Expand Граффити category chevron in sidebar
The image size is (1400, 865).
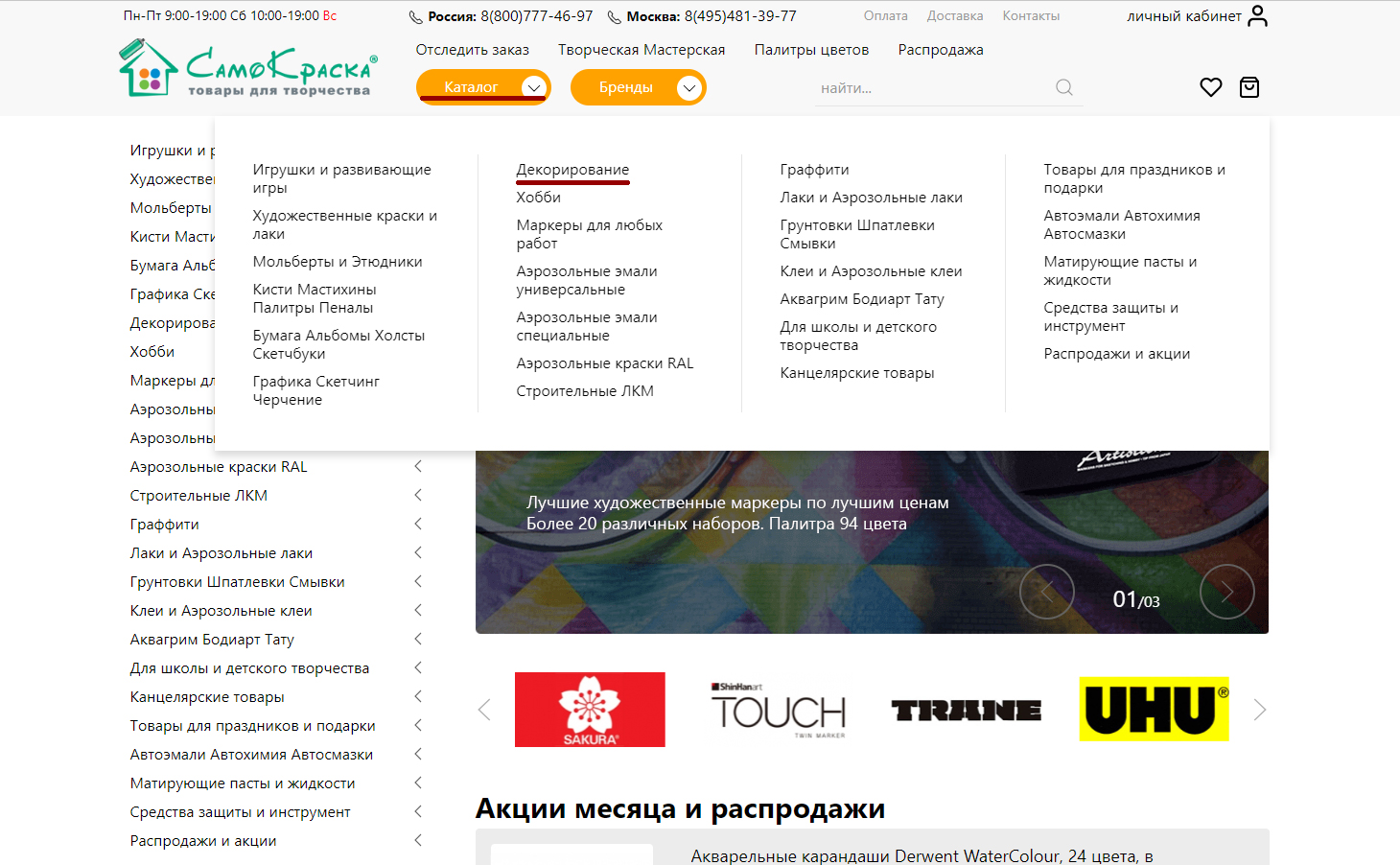point(418,524)
